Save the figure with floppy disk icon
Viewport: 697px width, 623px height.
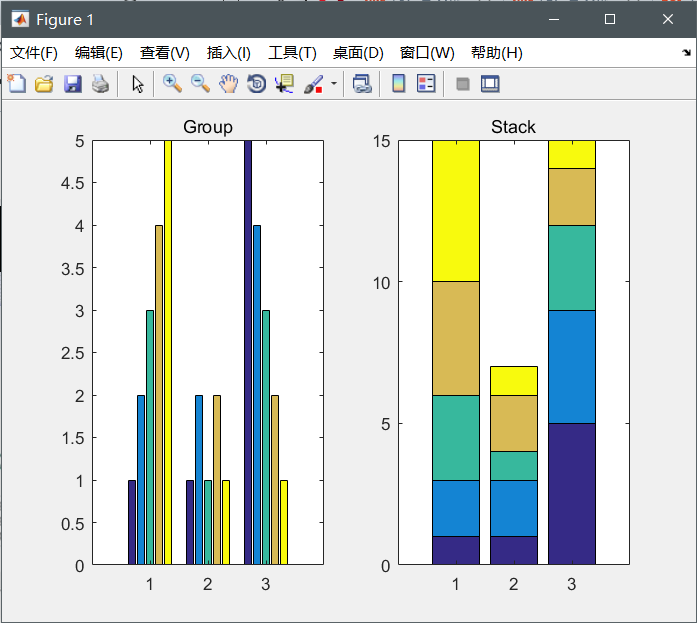(72, 84)
